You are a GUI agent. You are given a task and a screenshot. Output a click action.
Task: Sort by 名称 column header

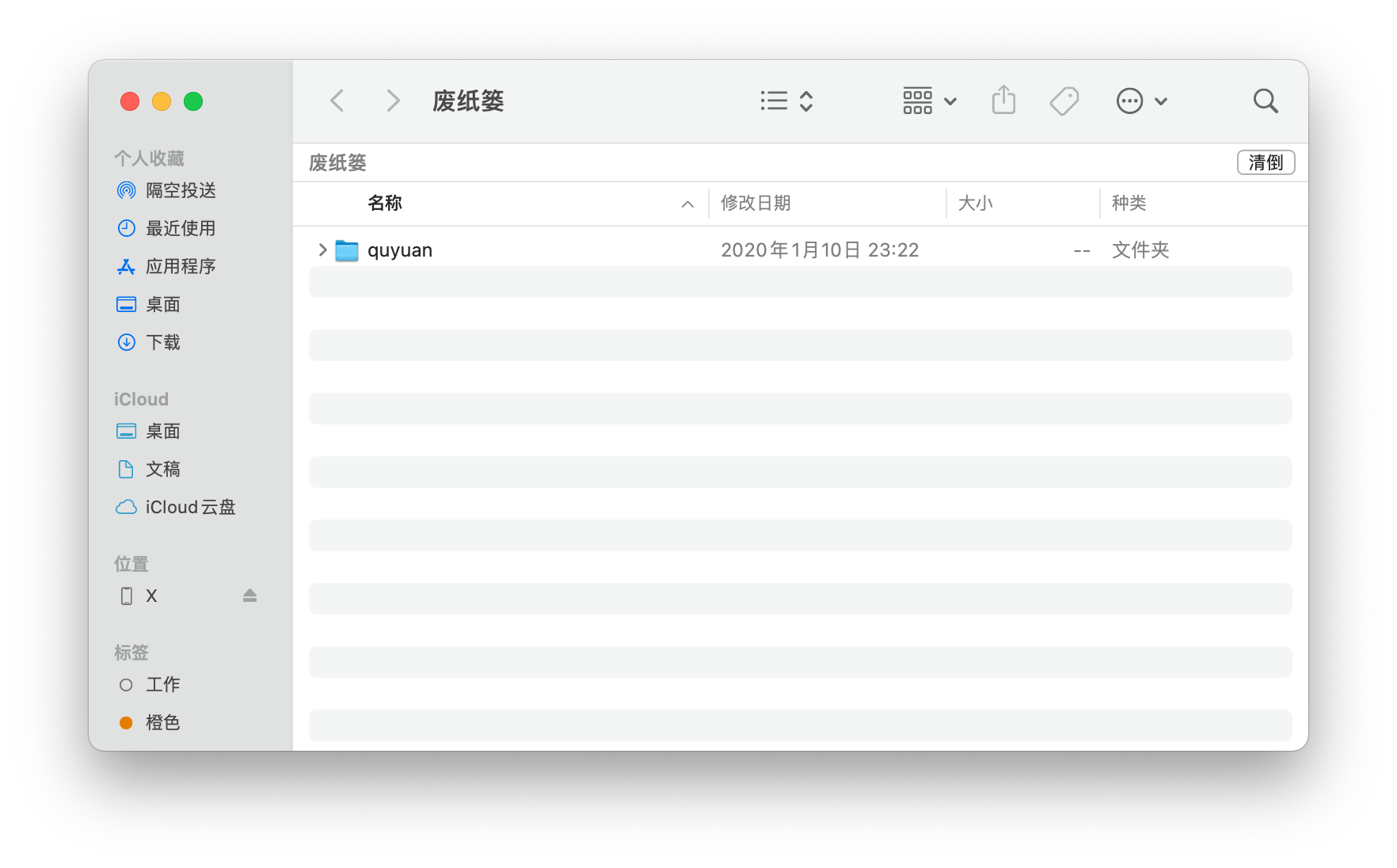pyautogui.click(x=385, y=204)
